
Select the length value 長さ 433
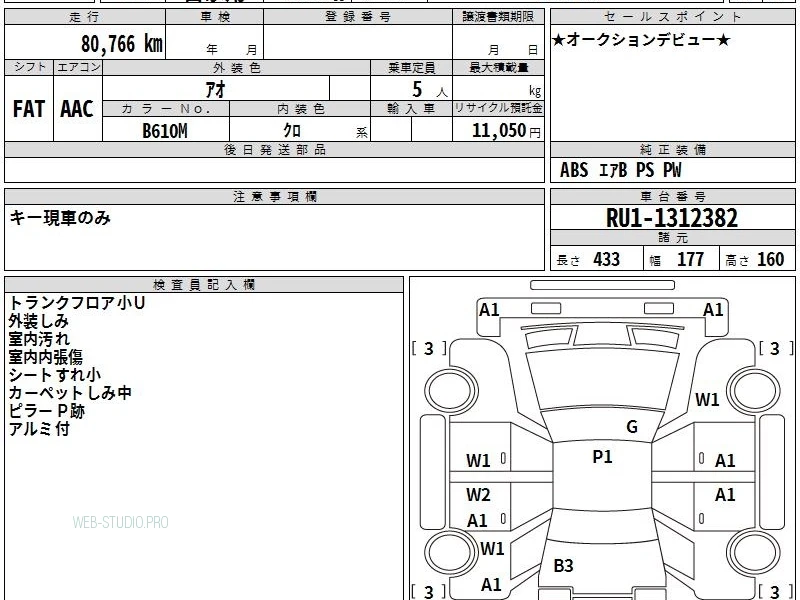(588, 260)
